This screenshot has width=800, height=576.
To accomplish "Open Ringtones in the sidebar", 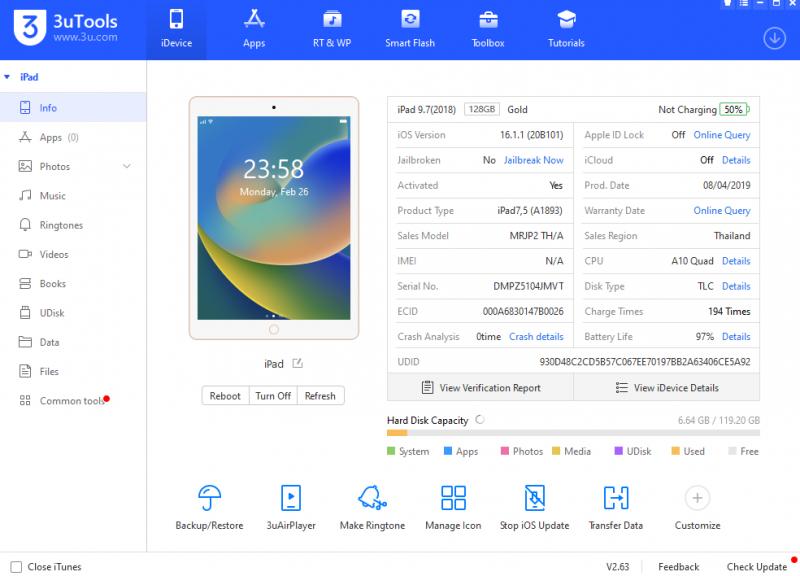I will [x=73, y=225].
